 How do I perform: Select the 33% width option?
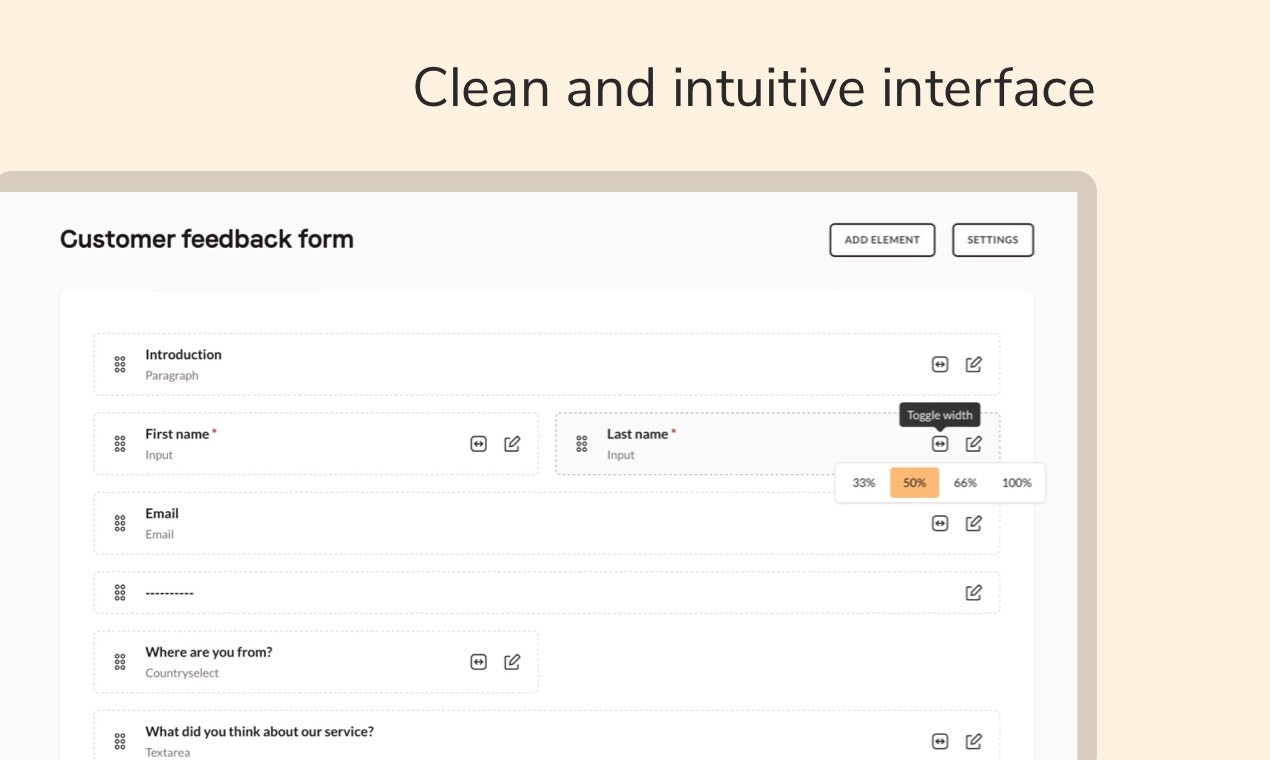click(x=864, y=483)
